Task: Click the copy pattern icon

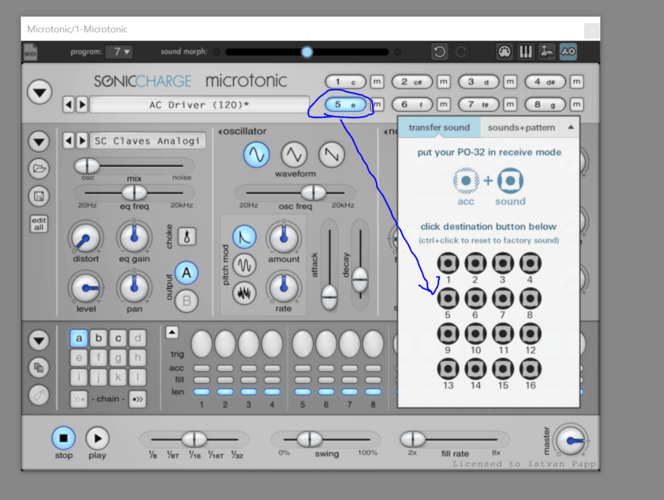Action: click(x=39, y=367)
